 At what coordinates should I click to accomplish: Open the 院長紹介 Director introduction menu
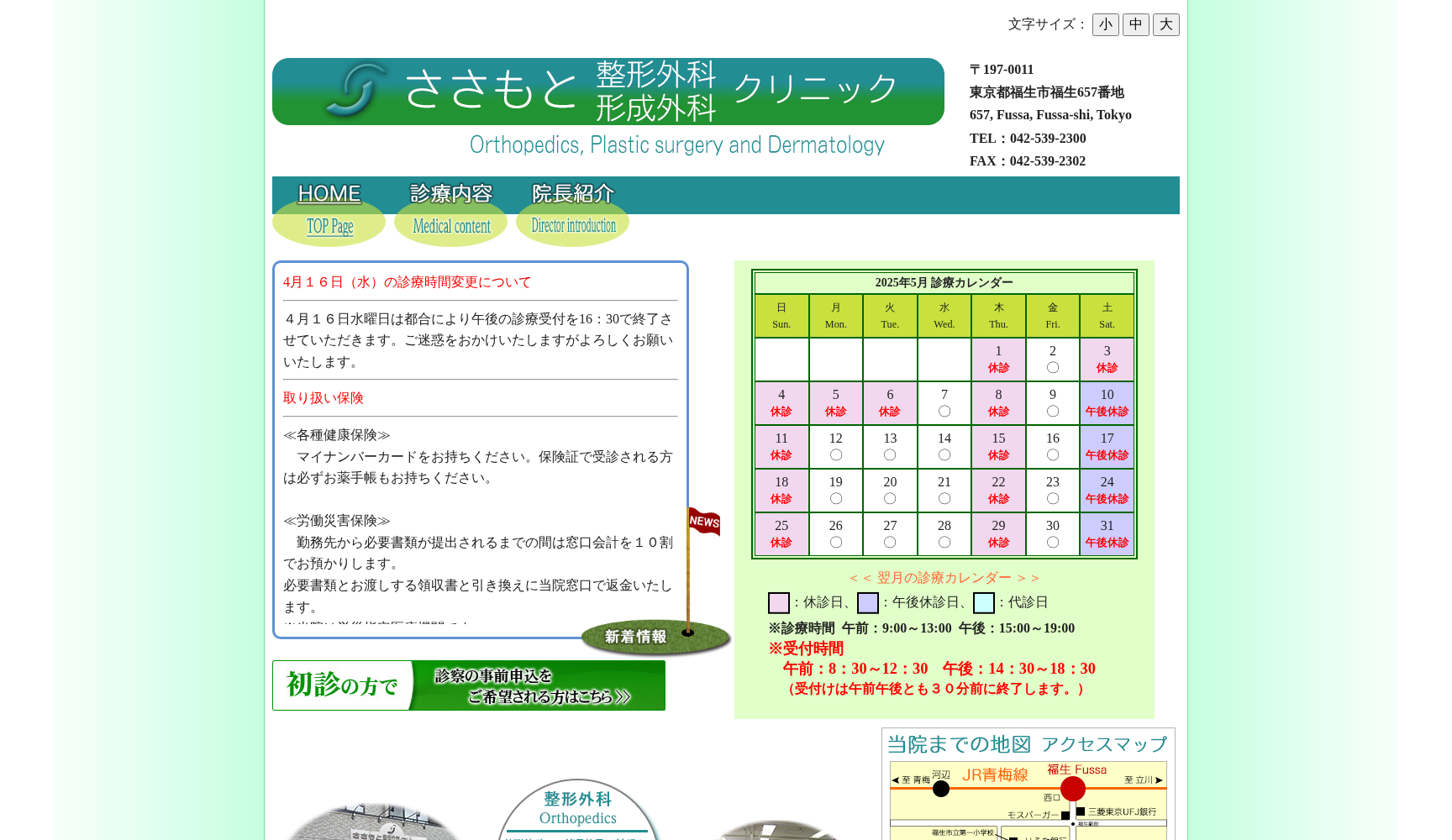pos(572,212)
